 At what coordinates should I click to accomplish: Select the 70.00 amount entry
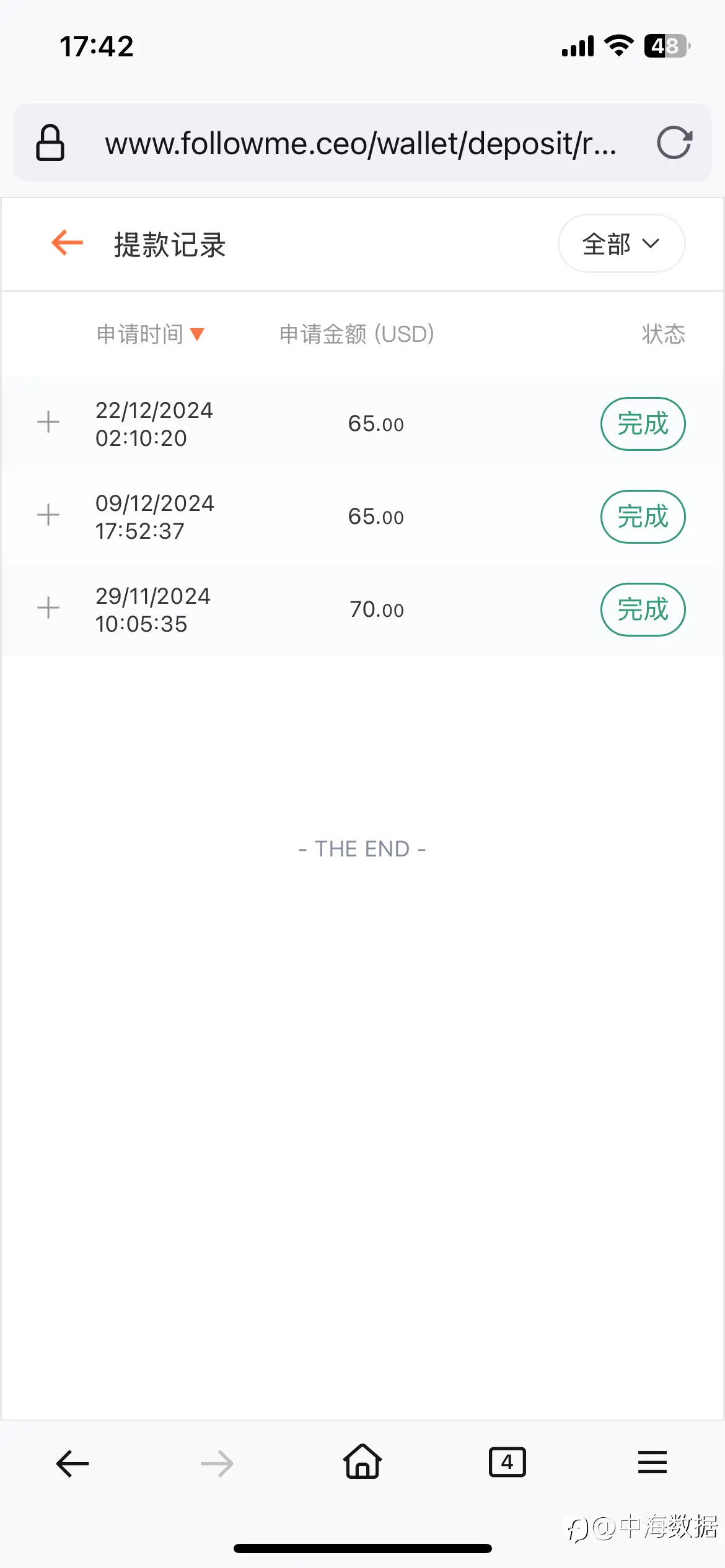376,609
